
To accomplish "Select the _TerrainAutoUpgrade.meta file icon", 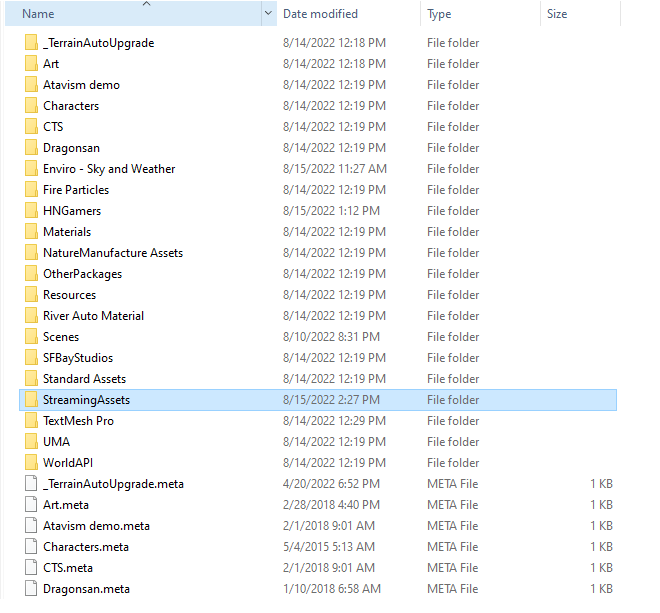I will tap(31, 484).
